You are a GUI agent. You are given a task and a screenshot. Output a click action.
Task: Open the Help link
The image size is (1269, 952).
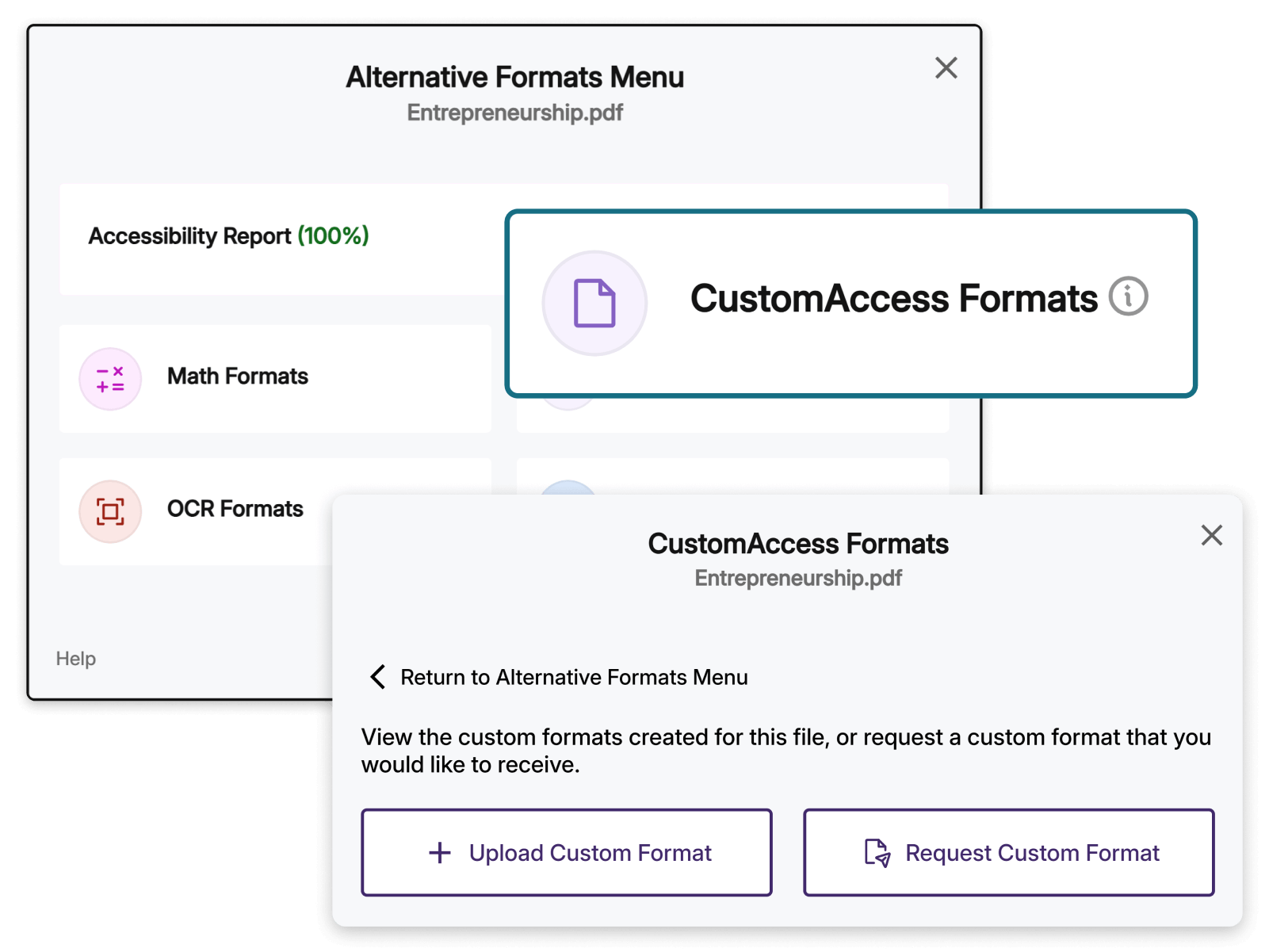point(75,659)
